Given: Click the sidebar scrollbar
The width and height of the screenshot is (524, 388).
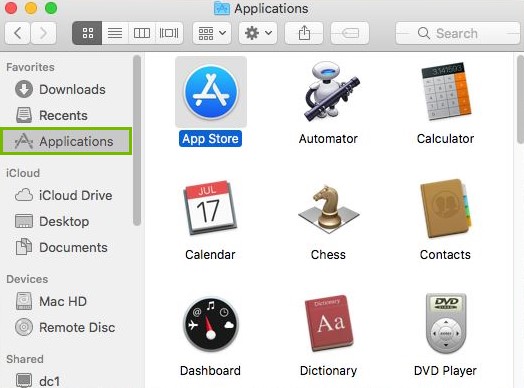Looking at the screenshot, I should 136,140.
